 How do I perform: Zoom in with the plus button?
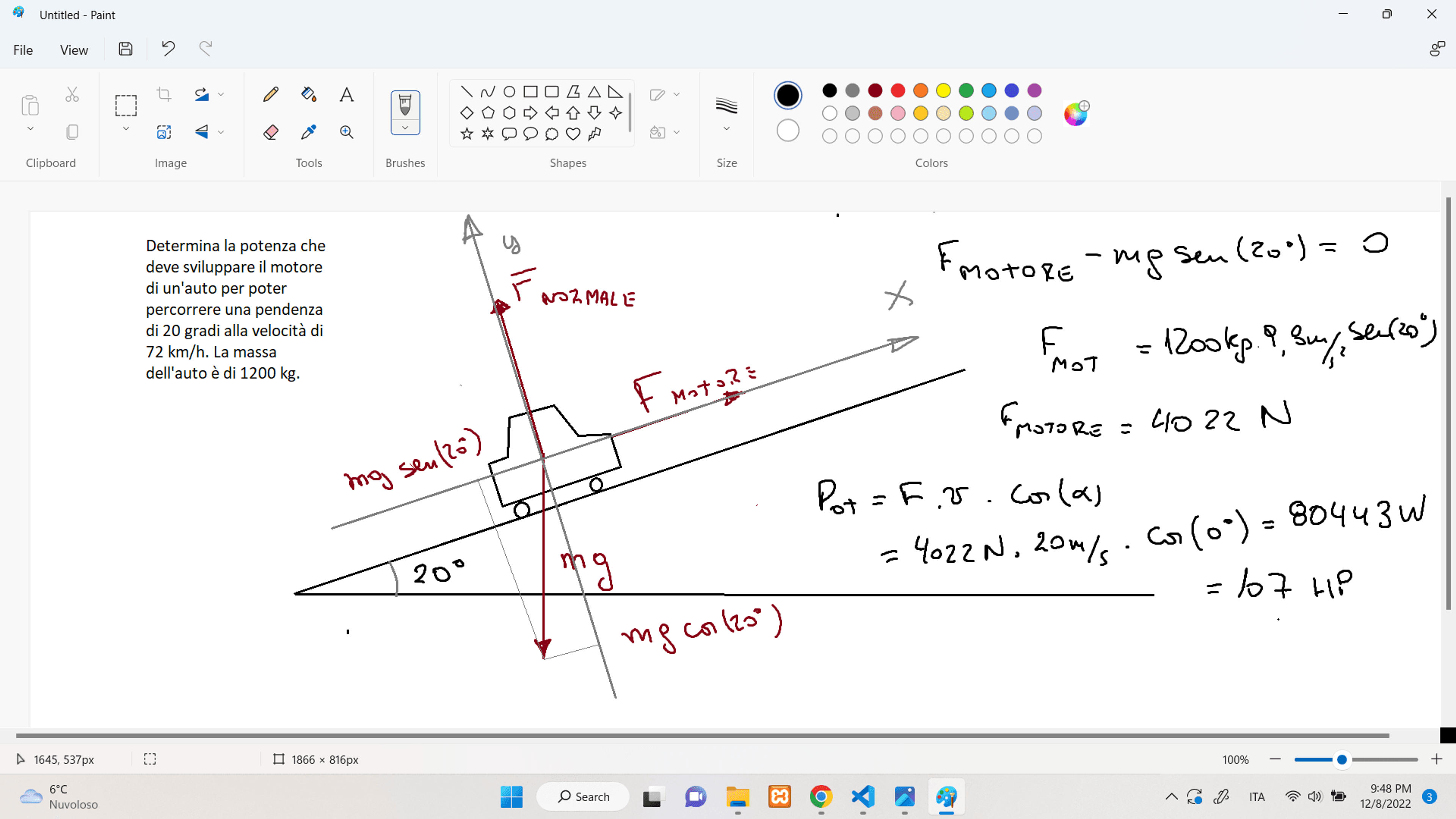tap(1436, 759)
